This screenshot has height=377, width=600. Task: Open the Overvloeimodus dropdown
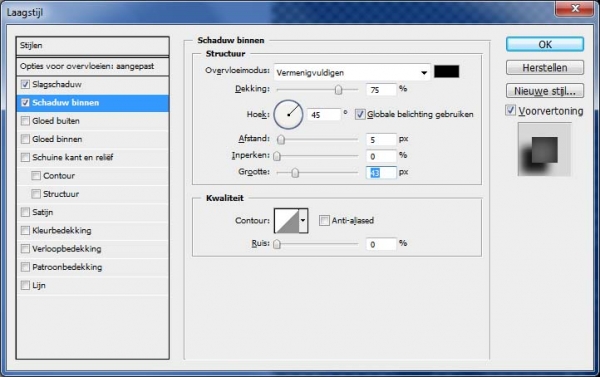click(352, 72)
